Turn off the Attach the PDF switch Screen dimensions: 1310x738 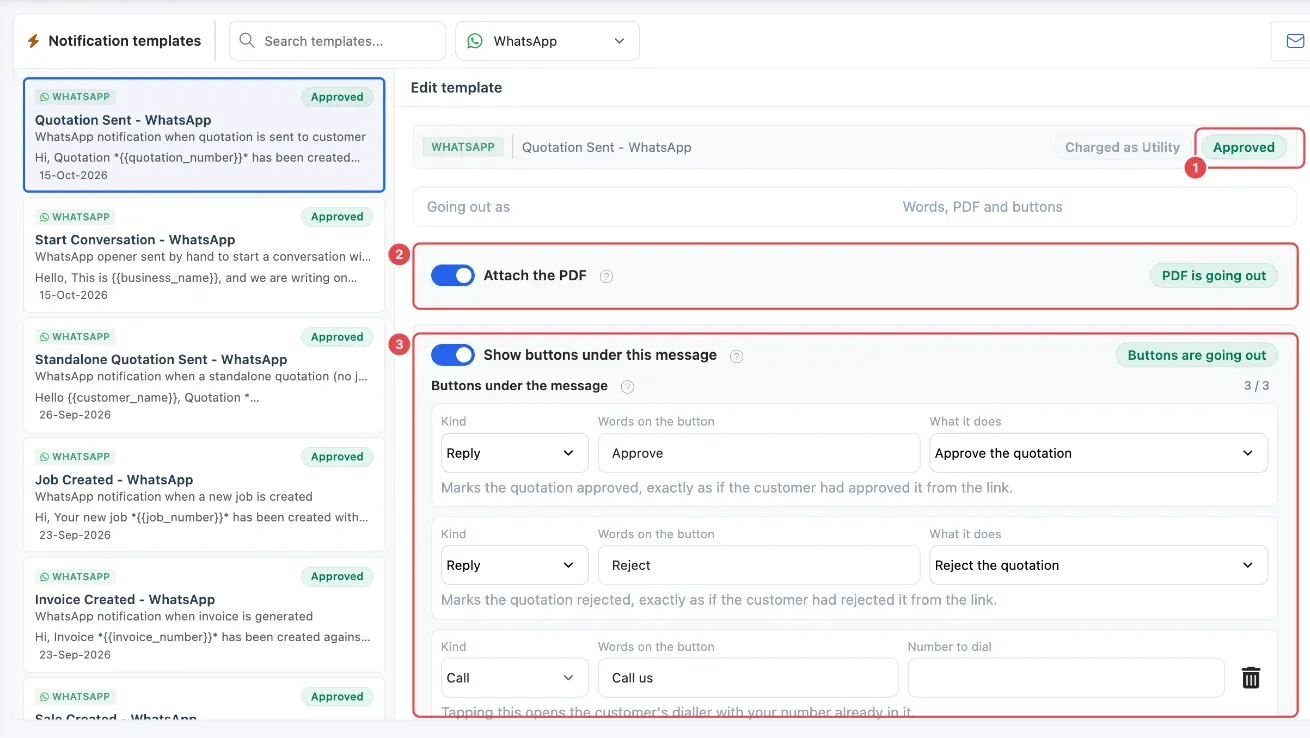pyautogui.click(x=453, y=275)
